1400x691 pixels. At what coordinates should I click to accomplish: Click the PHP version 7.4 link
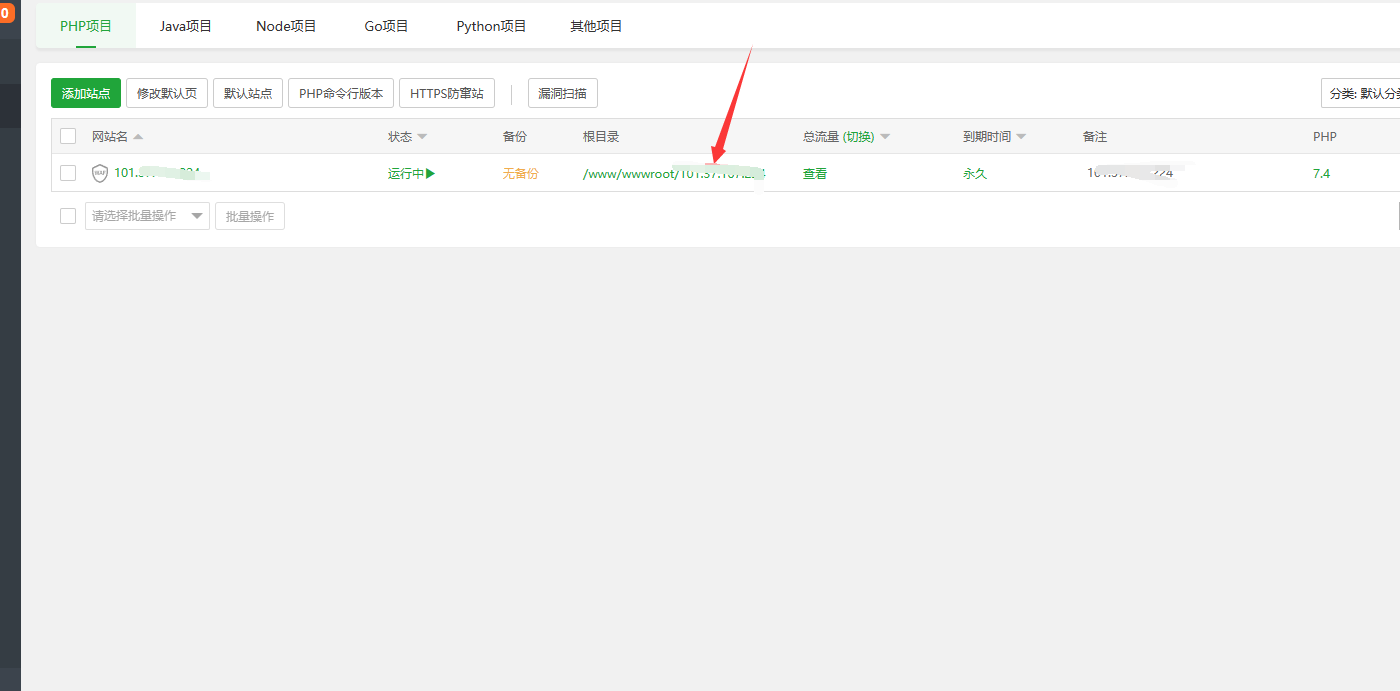tap(1321, 173)
